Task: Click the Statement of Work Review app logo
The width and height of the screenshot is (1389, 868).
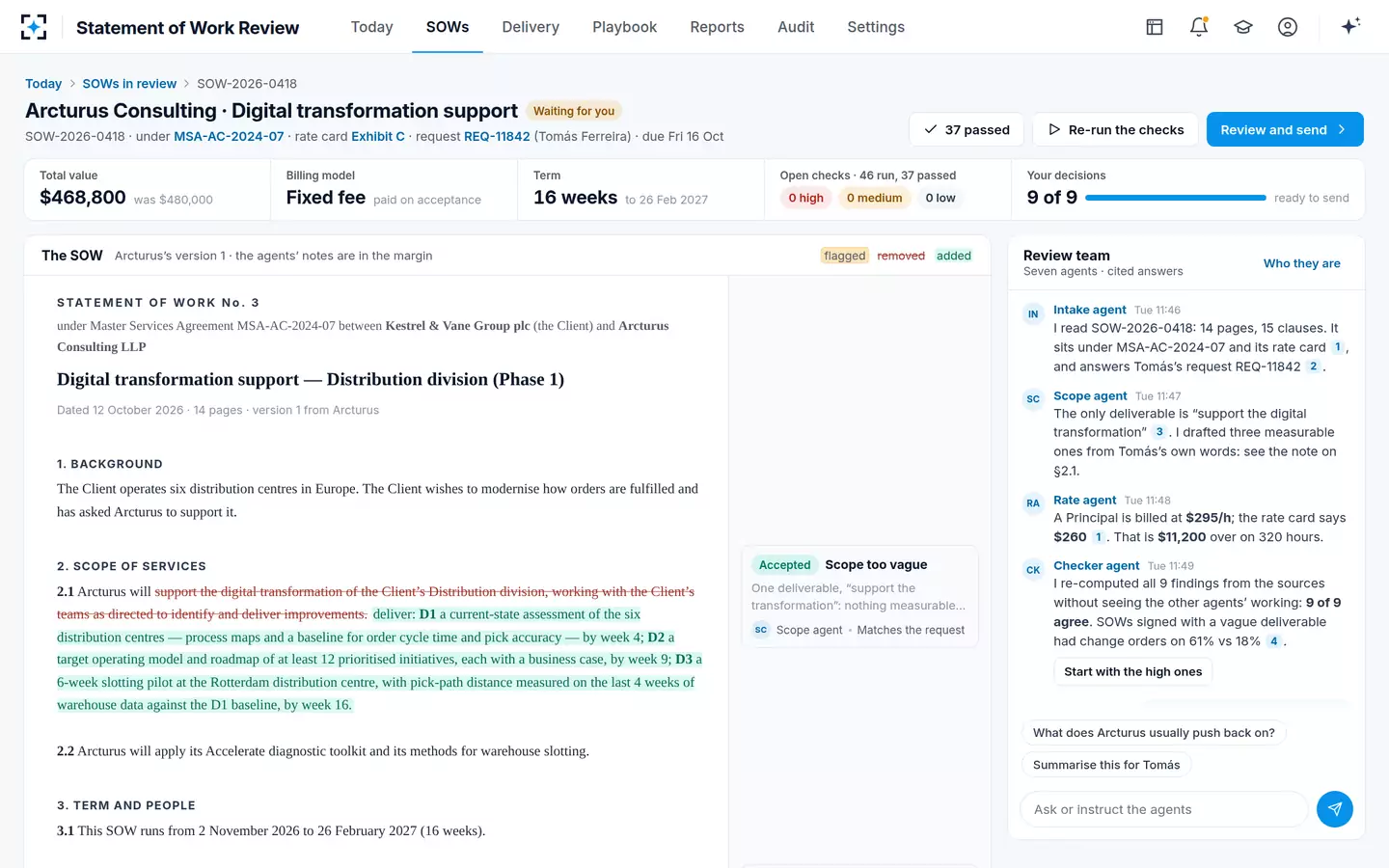Action: click(34, 27)
